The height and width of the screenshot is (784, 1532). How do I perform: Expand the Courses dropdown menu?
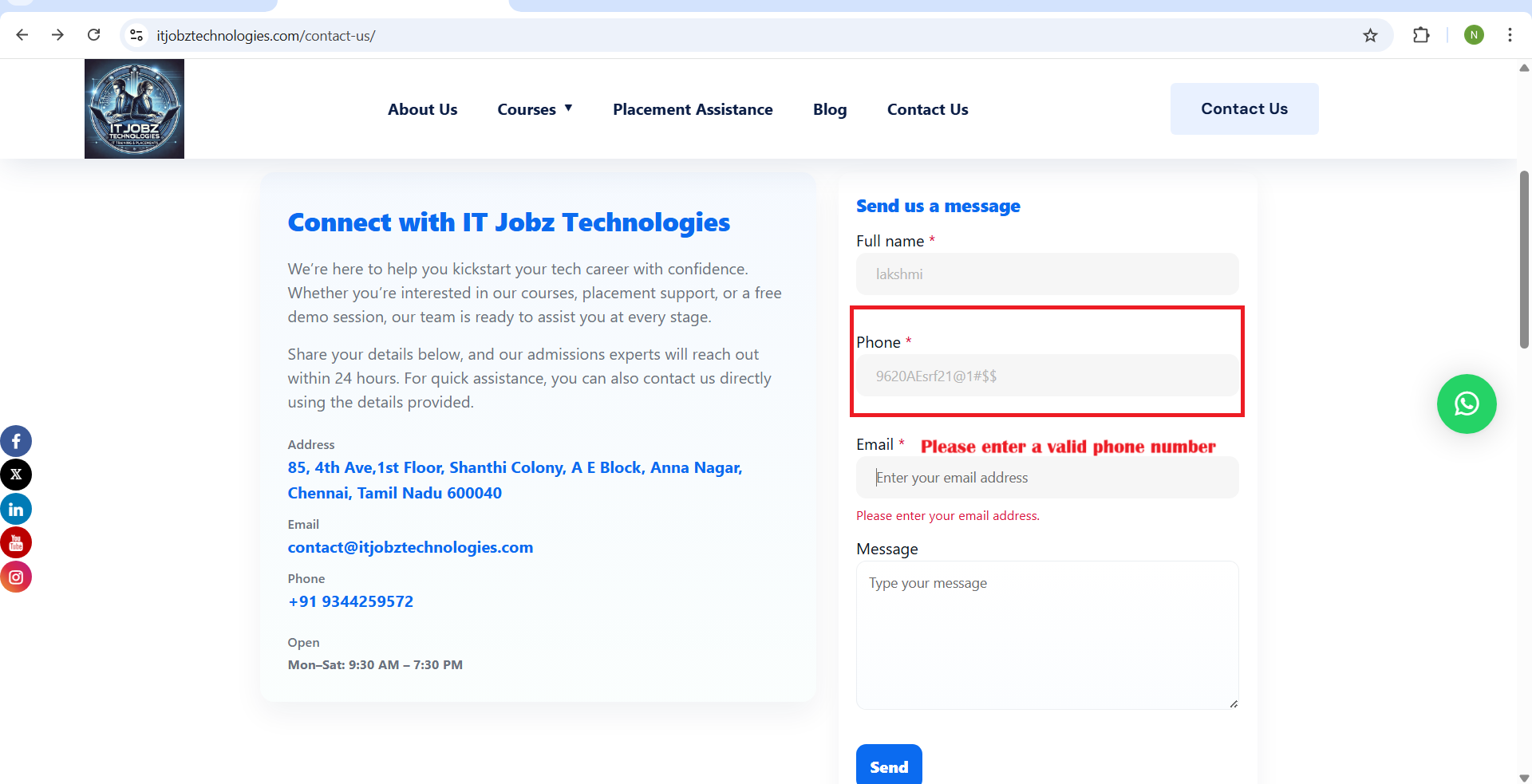pyautogui.click(x=535, y=109)
